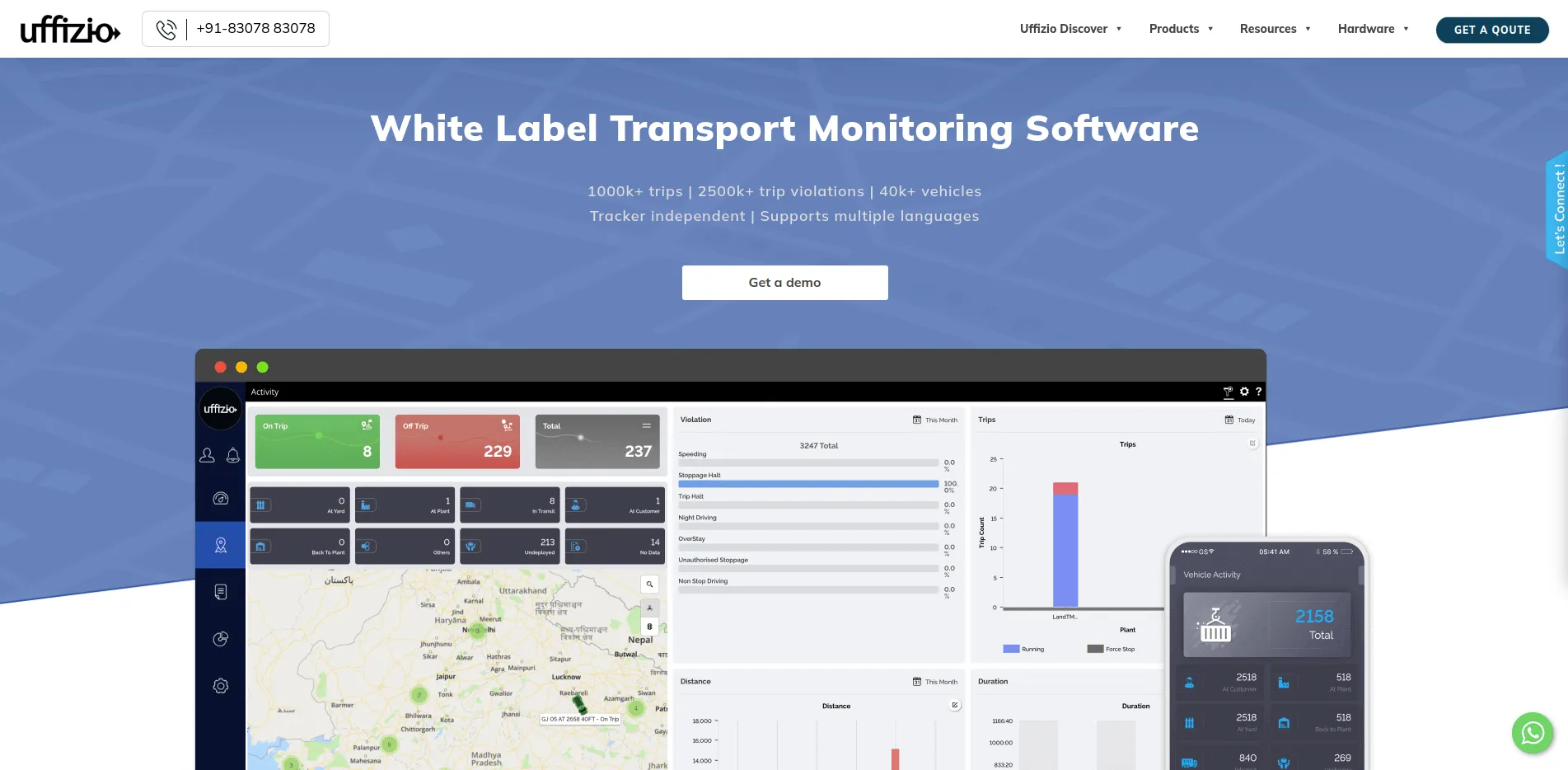1568x770 pixels.
Task: Click the blue Stoppage Halt progress bar
Action: click(x=807, y=484)
